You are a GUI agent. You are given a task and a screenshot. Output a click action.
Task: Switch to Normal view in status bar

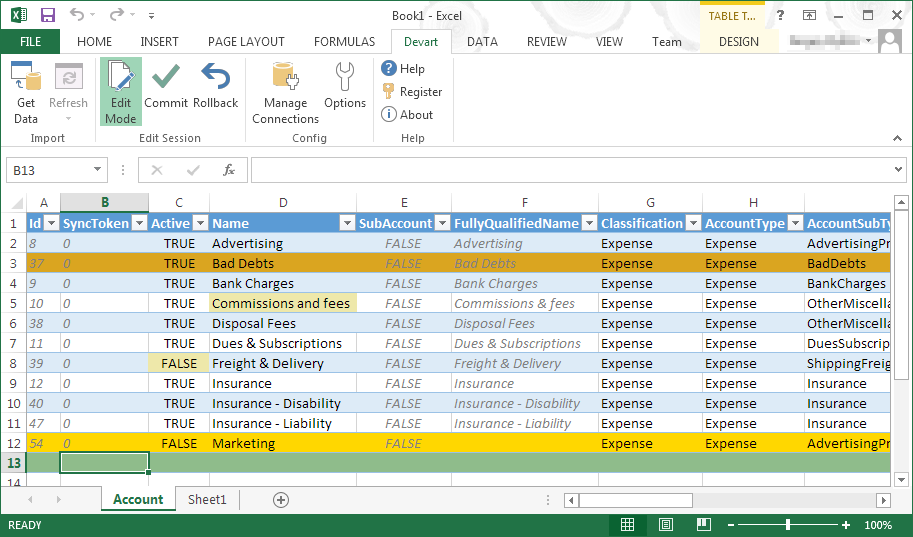[x=627, y=525]
